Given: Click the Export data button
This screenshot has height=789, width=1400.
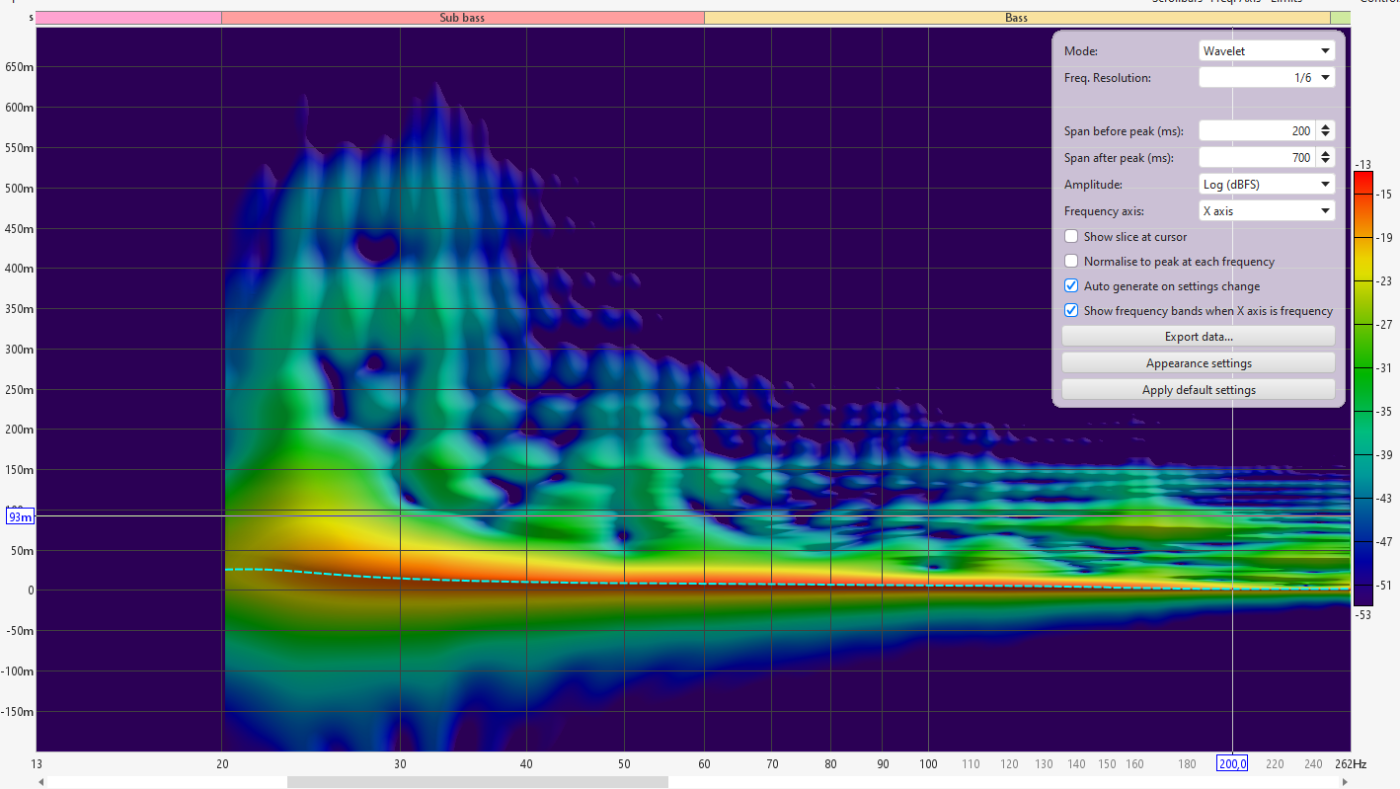Looking at the screenshot, I should click(x=1198, y=337).
